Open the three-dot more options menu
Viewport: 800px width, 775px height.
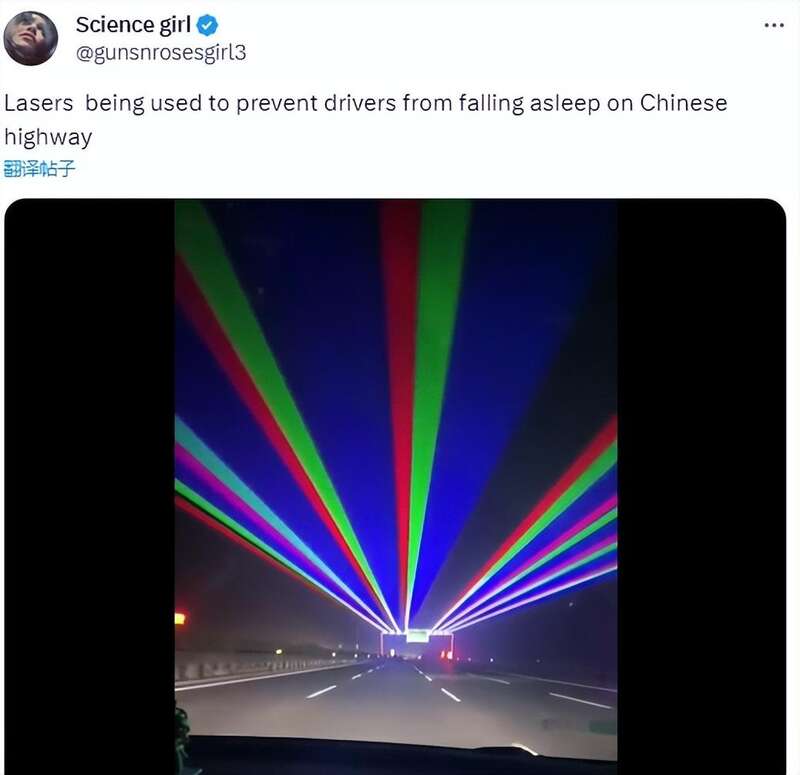click(773, 25)
